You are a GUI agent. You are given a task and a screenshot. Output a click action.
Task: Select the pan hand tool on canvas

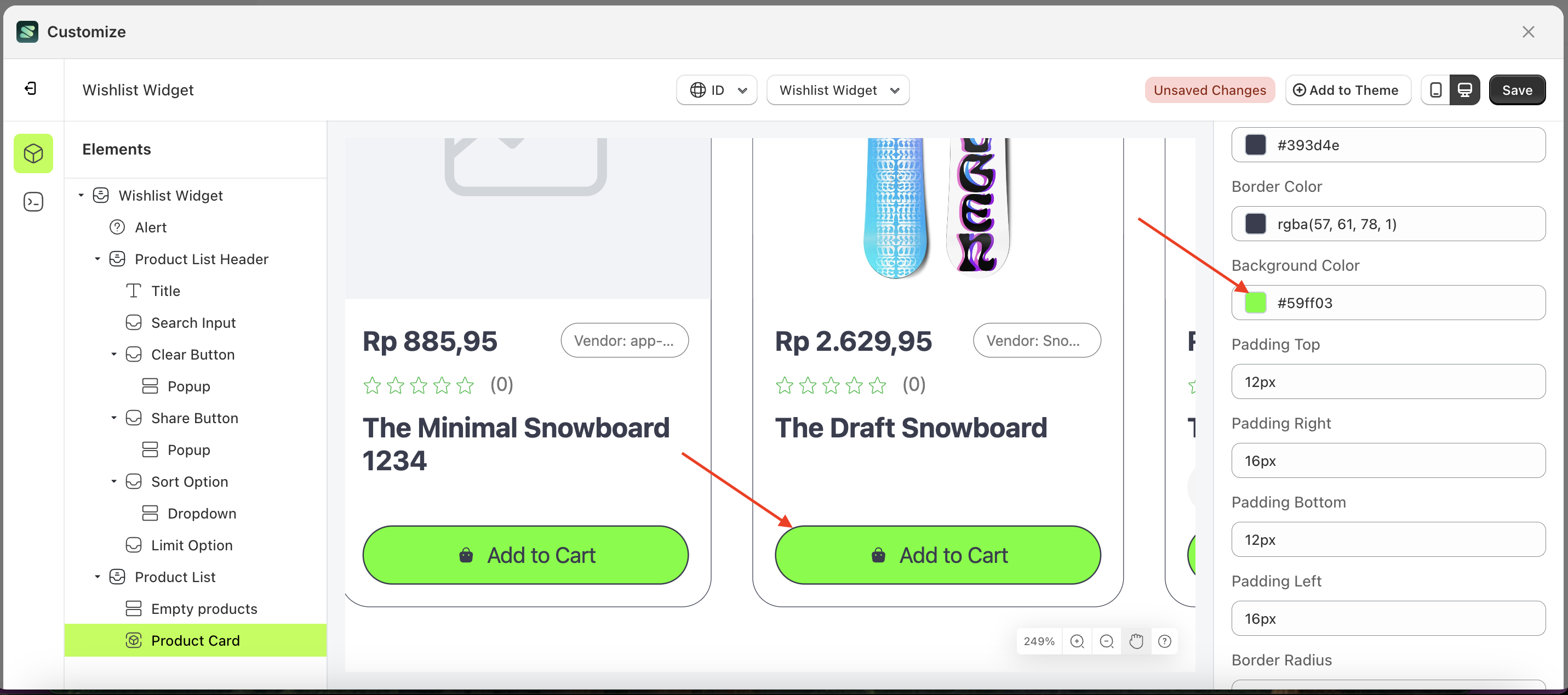point(1136,641)
